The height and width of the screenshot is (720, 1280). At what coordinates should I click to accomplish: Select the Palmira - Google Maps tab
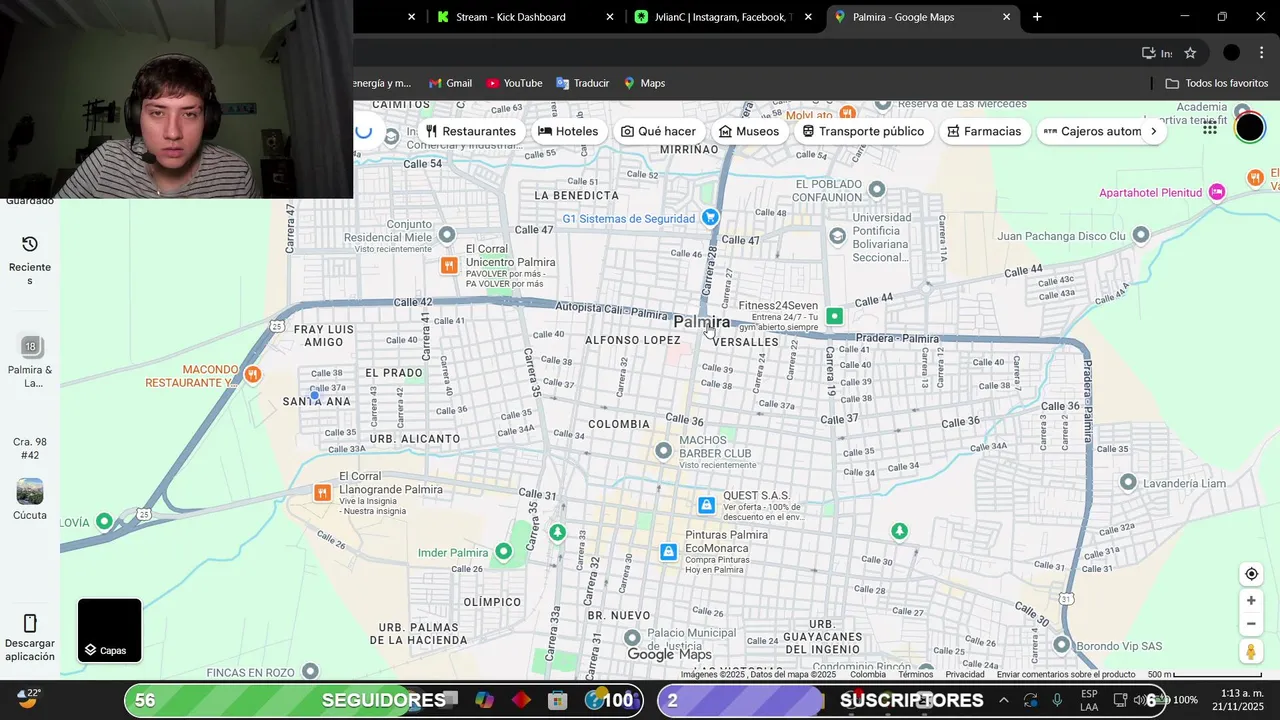[903, 17]
